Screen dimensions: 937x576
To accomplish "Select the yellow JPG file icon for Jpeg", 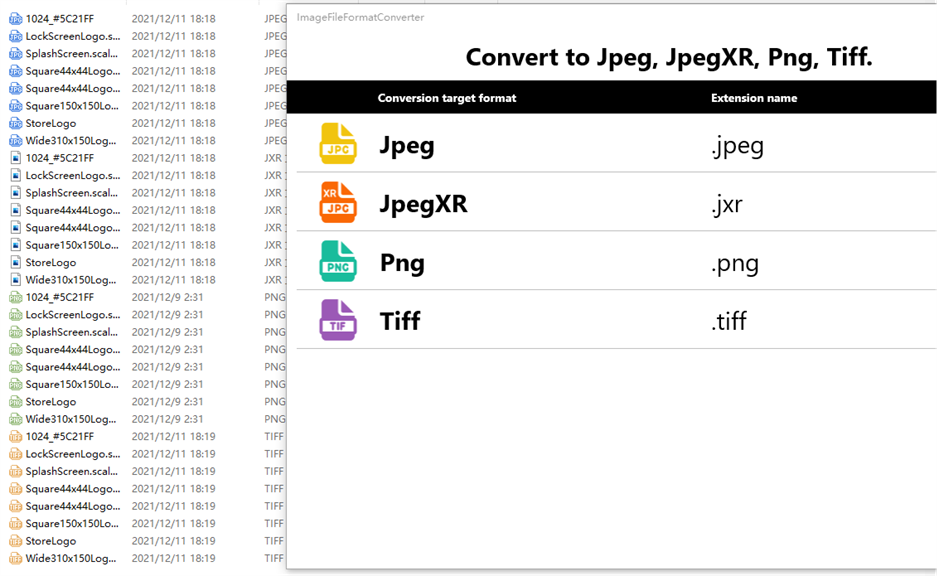I will click(x=338, y=143).
